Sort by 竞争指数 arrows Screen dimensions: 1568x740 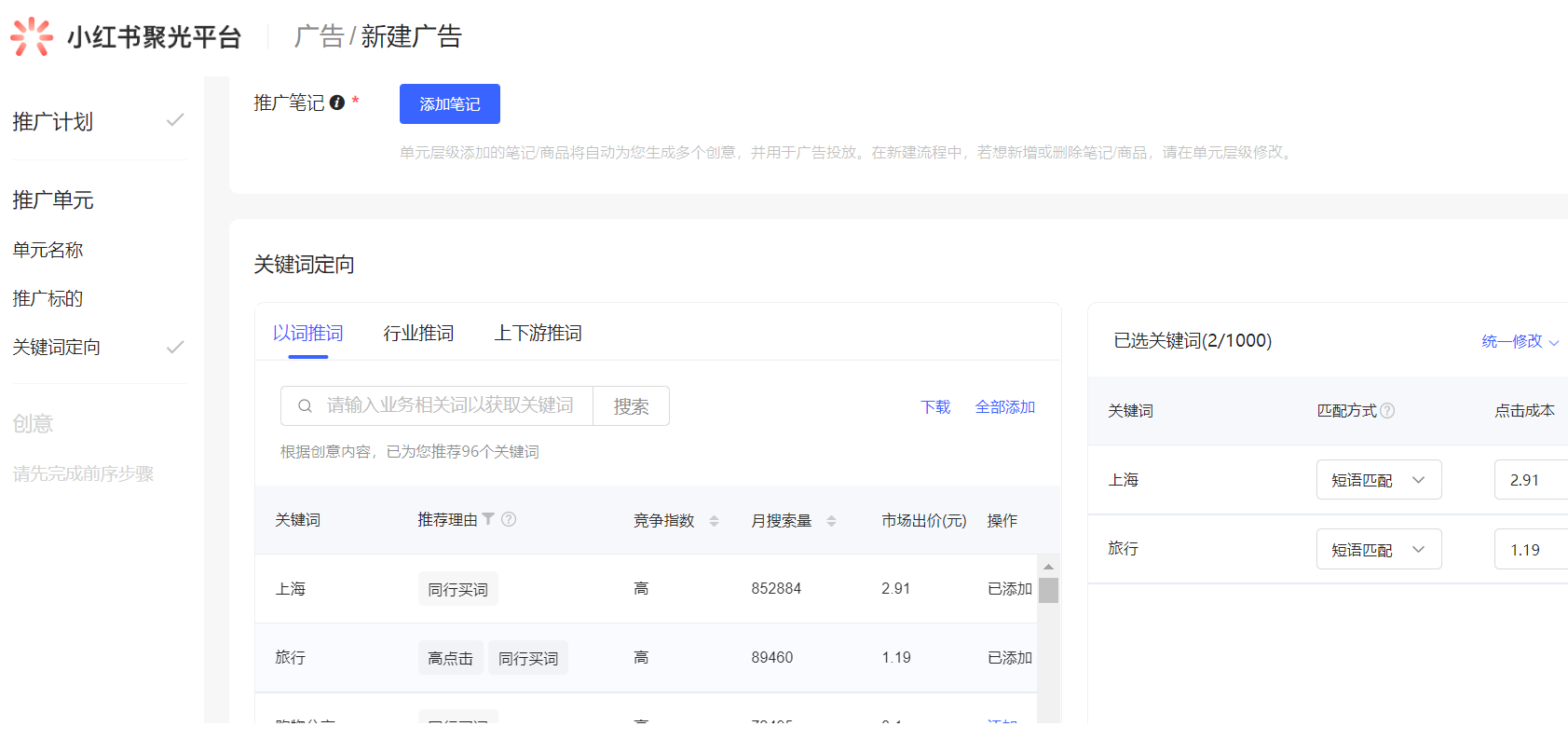tap(714, 521)
